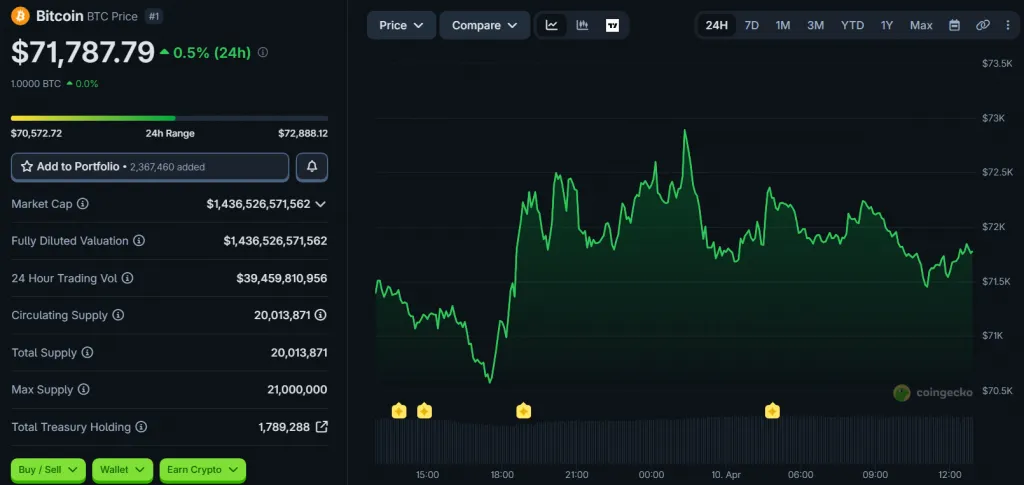The height and width of the screenshot is (485, 1024).
Task: Open the calendar date range picker
Action: [954, 25]
